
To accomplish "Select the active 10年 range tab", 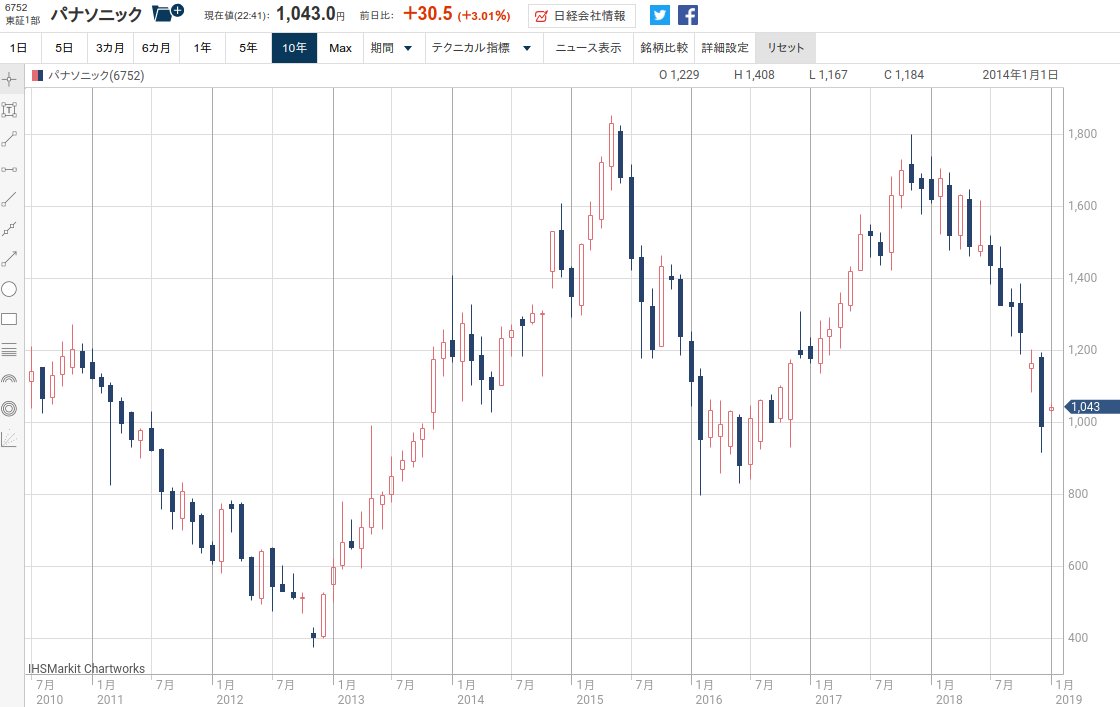I will pos(294,48).
